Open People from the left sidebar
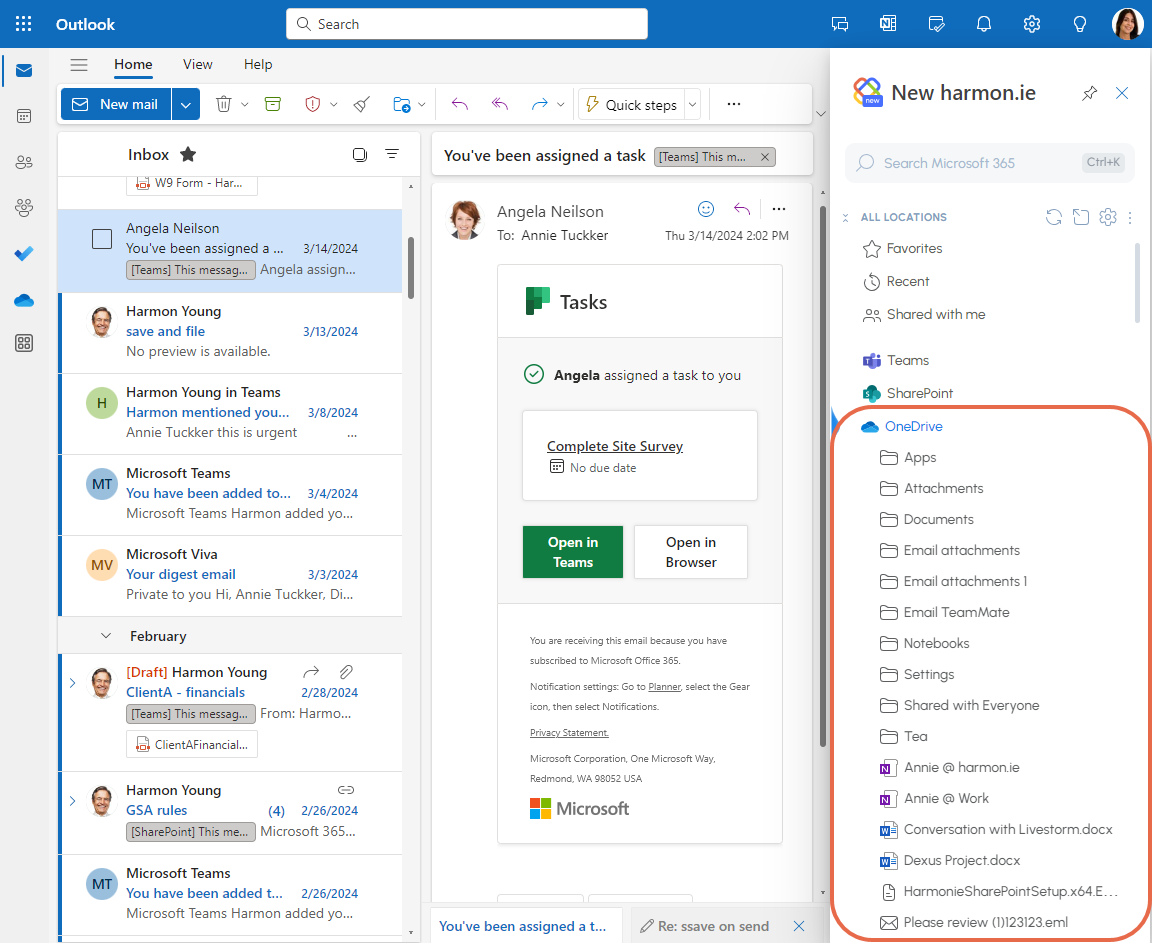The height and width of the screenshot is (943, 1152). tap(23, 162)
